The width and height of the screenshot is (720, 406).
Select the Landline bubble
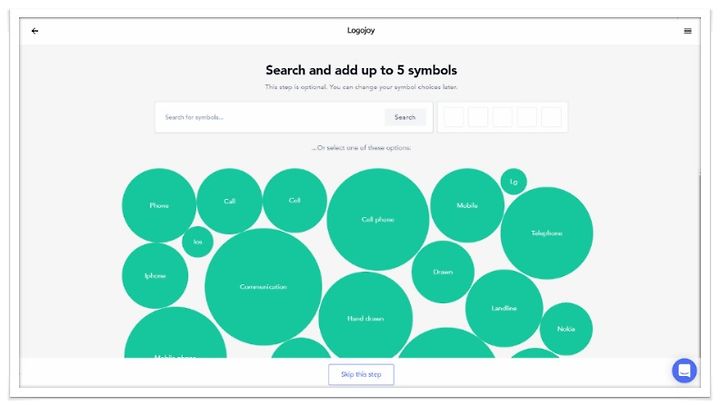click(504, 308)
